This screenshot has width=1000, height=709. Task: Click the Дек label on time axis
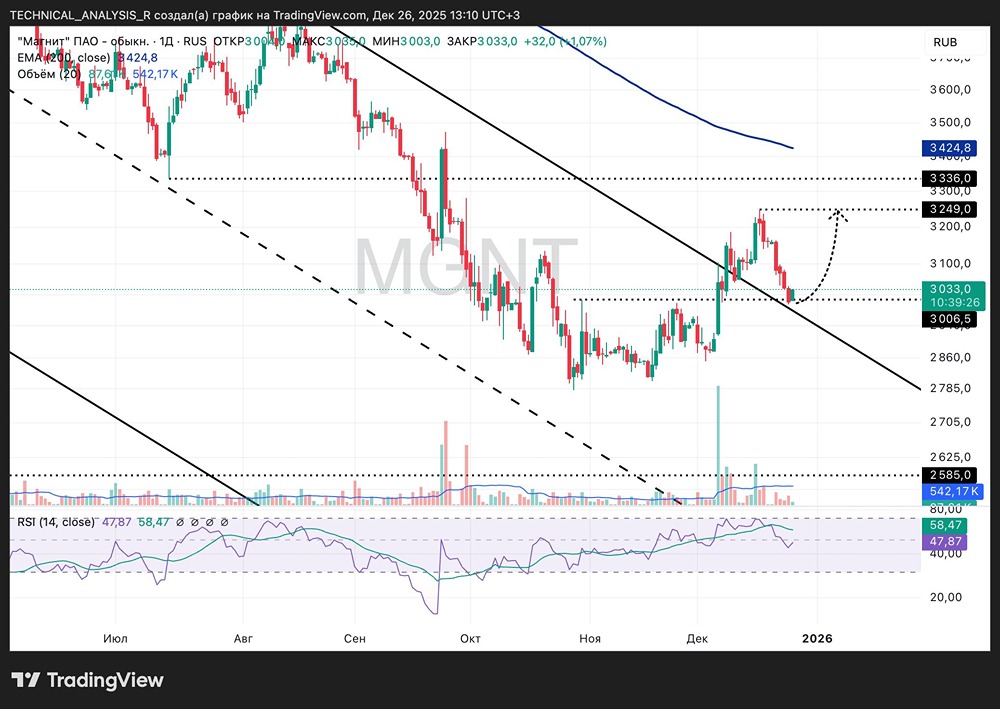pos(697,638)
